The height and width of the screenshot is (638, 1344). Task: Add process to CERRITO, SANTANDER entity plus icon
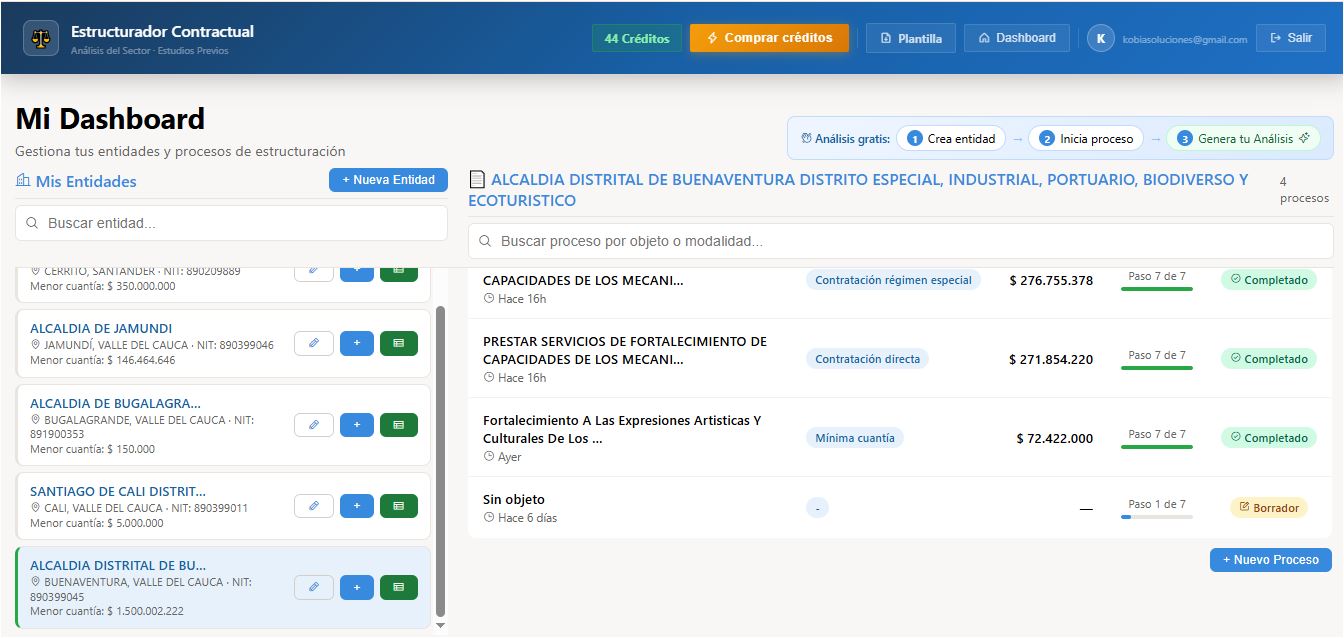click(357, 273)
